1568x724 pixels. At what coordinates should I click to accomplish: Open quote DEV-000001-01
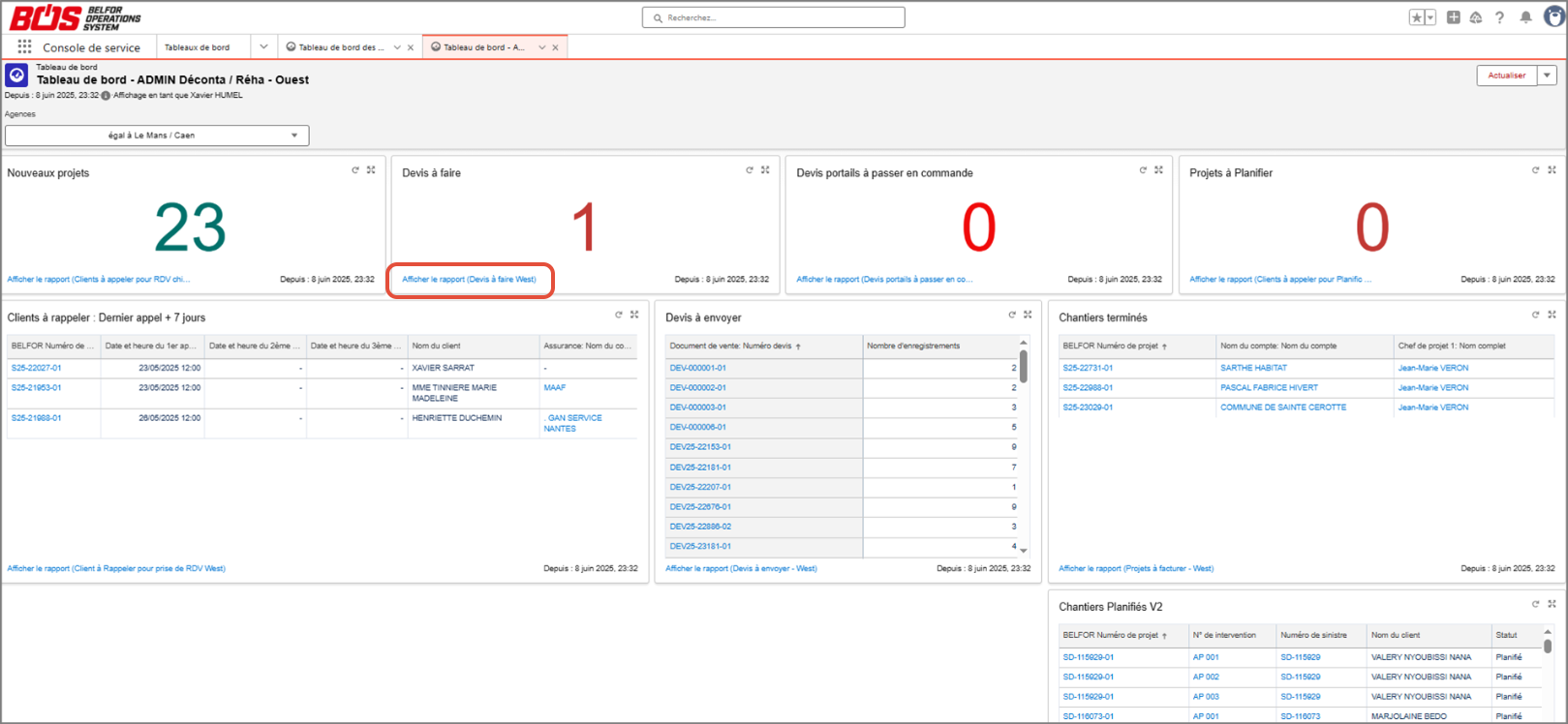tap(697, 368)
